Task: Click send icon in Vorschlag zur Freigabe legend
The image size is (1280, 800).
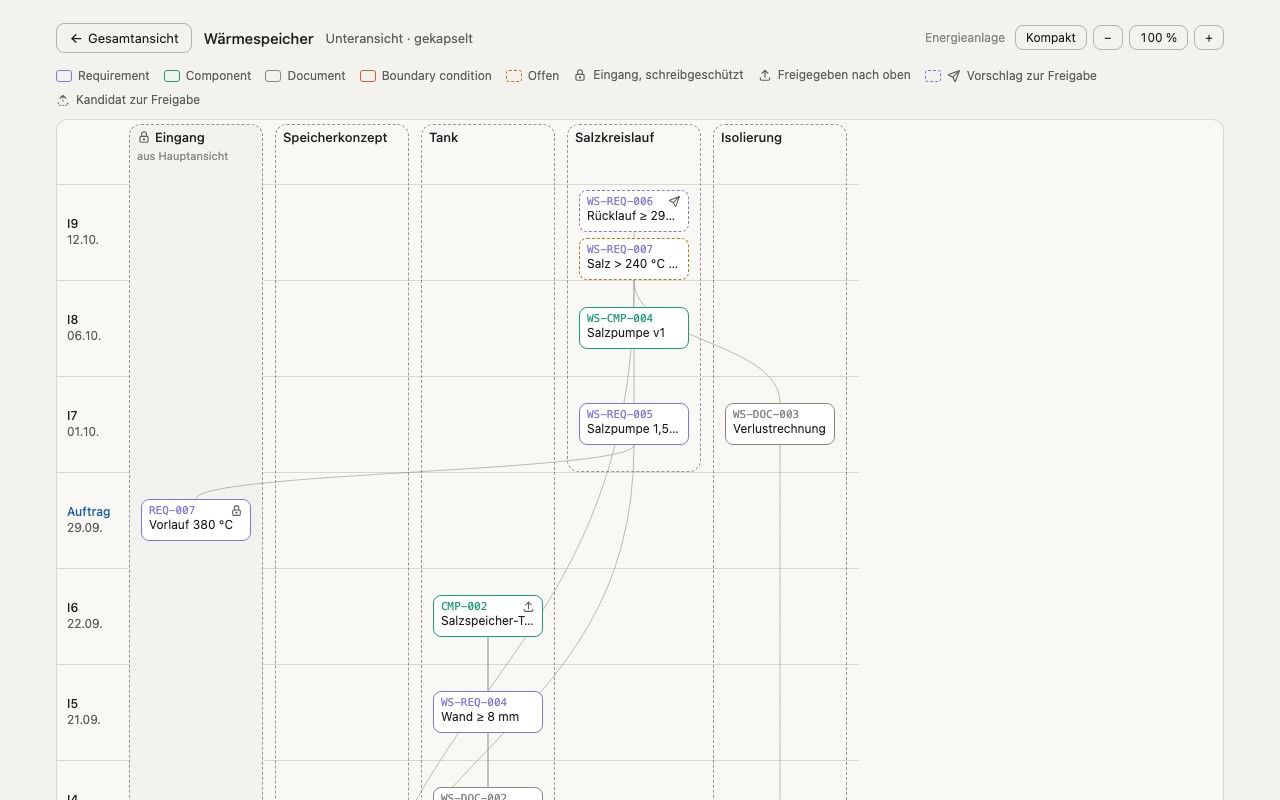Action: tap(954, 76)
